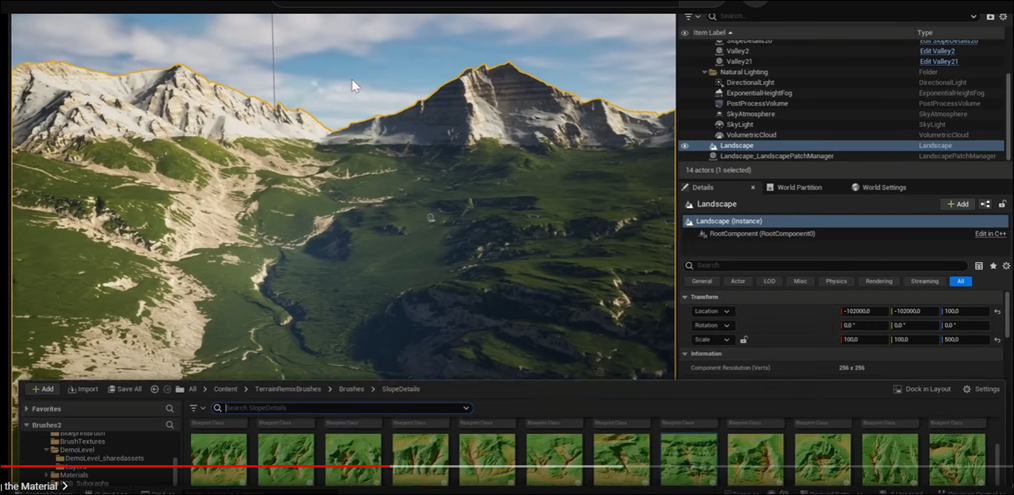
Task: Click the Add button in Details panel
Action: pos(958,204)
